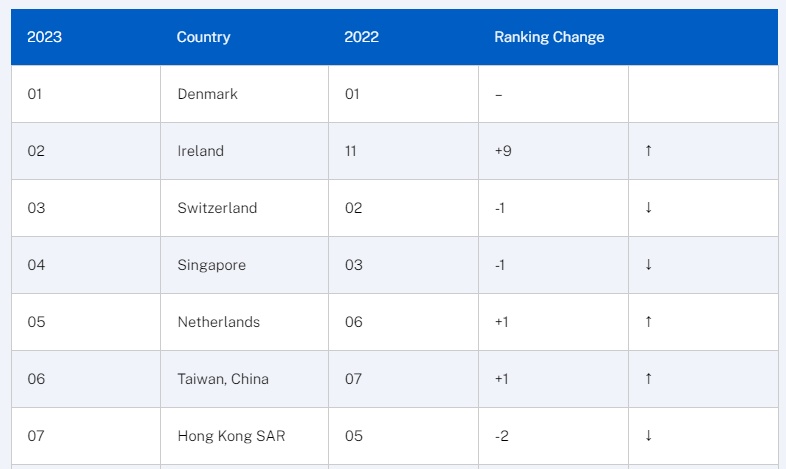The width and height of the screenshot is (786, 469).
Task: Click the Switzerland country cell
Action: click(x=217, y=208)
